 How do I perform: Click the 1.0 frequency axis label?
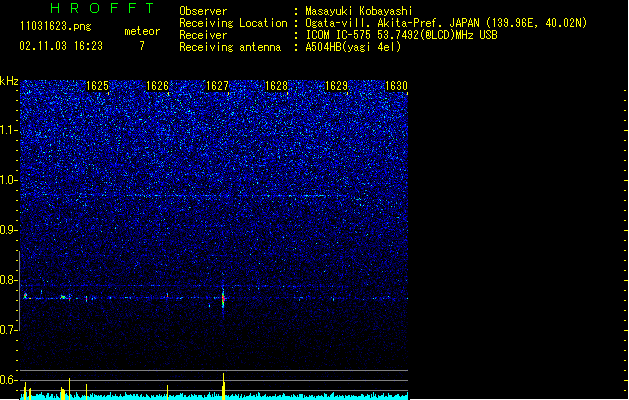pyautogui.click(x=8, y=180)
